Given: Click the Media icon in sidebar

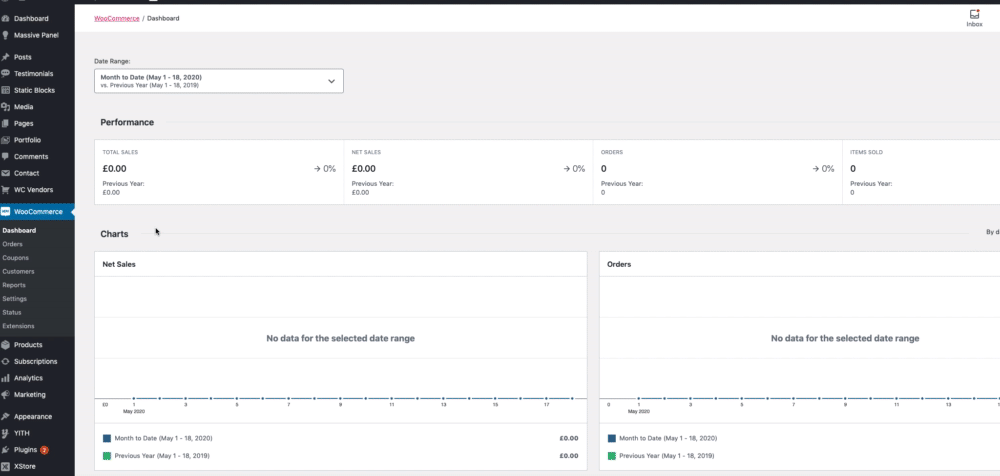Looking at the screenshot, I should click(6, 107).
